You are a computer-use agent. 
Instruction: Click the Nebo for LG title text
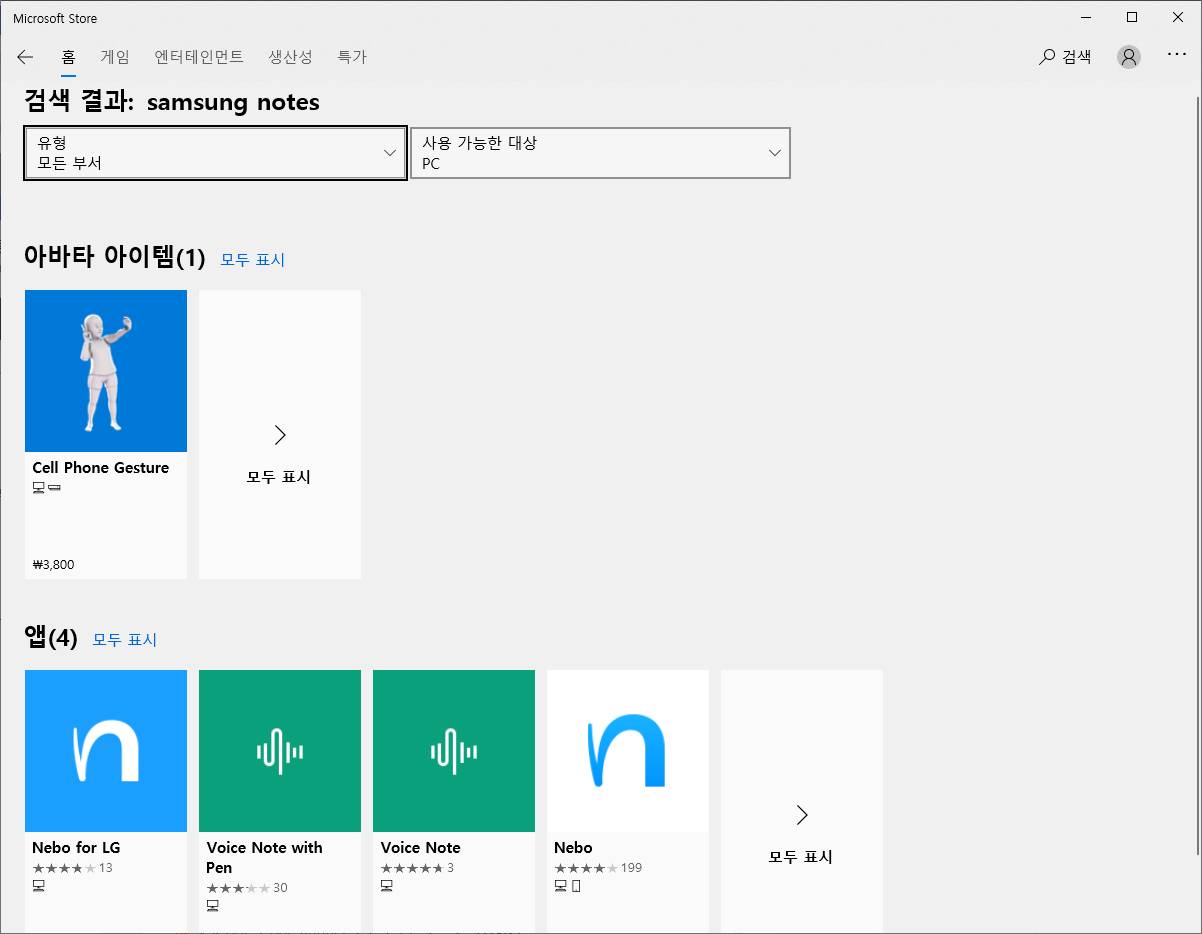(x=77, y=848)
